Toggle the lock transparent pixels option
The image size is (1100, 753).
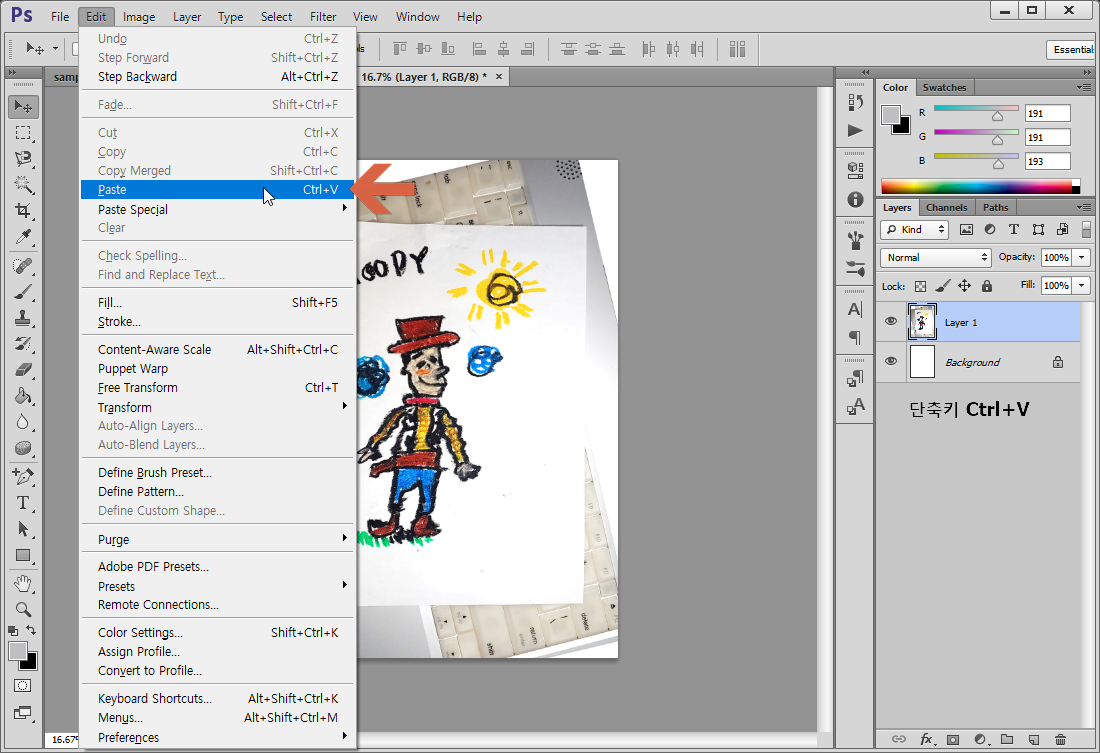(921, 286)
